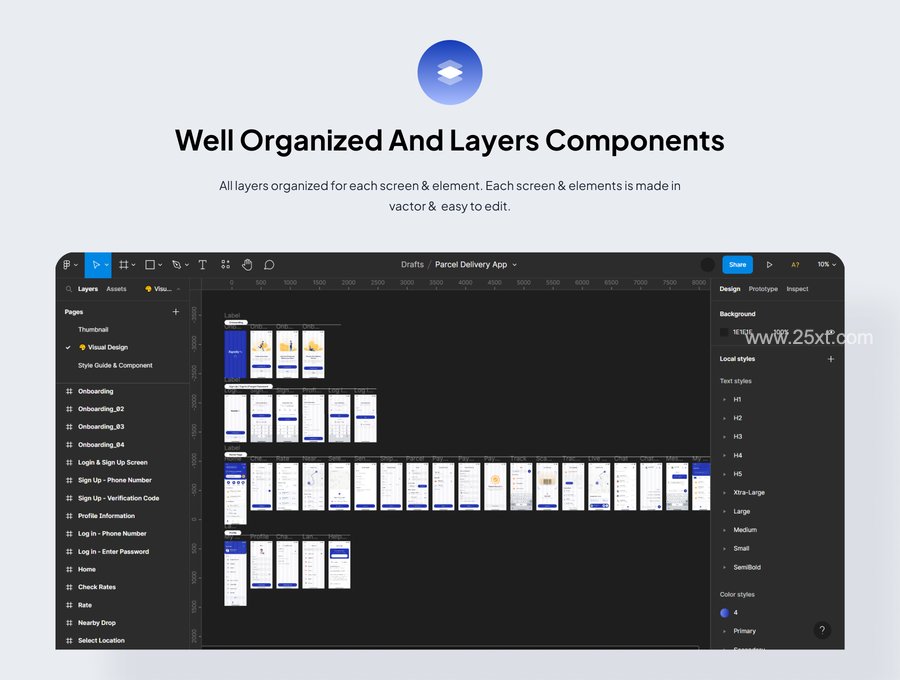
Task: Click the blue Share button
Action: click(x=738, y=265)
